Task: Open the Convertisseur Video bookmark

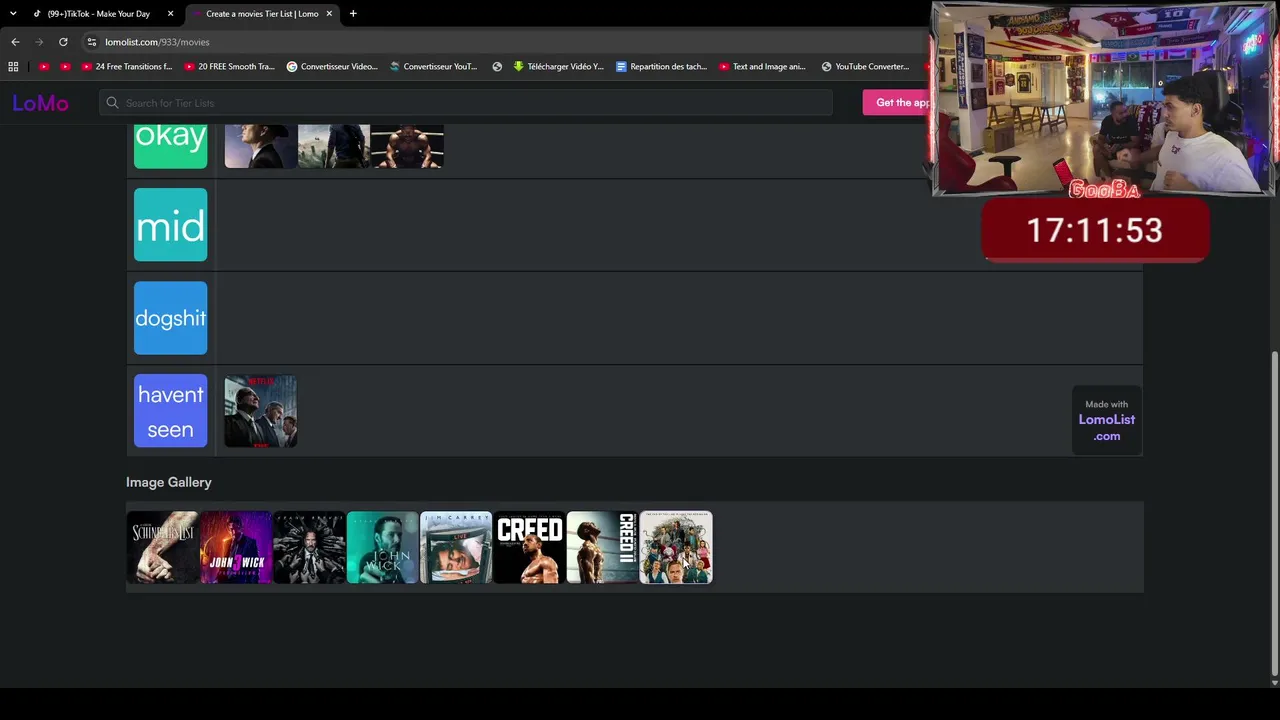Action: pos(332,67)
